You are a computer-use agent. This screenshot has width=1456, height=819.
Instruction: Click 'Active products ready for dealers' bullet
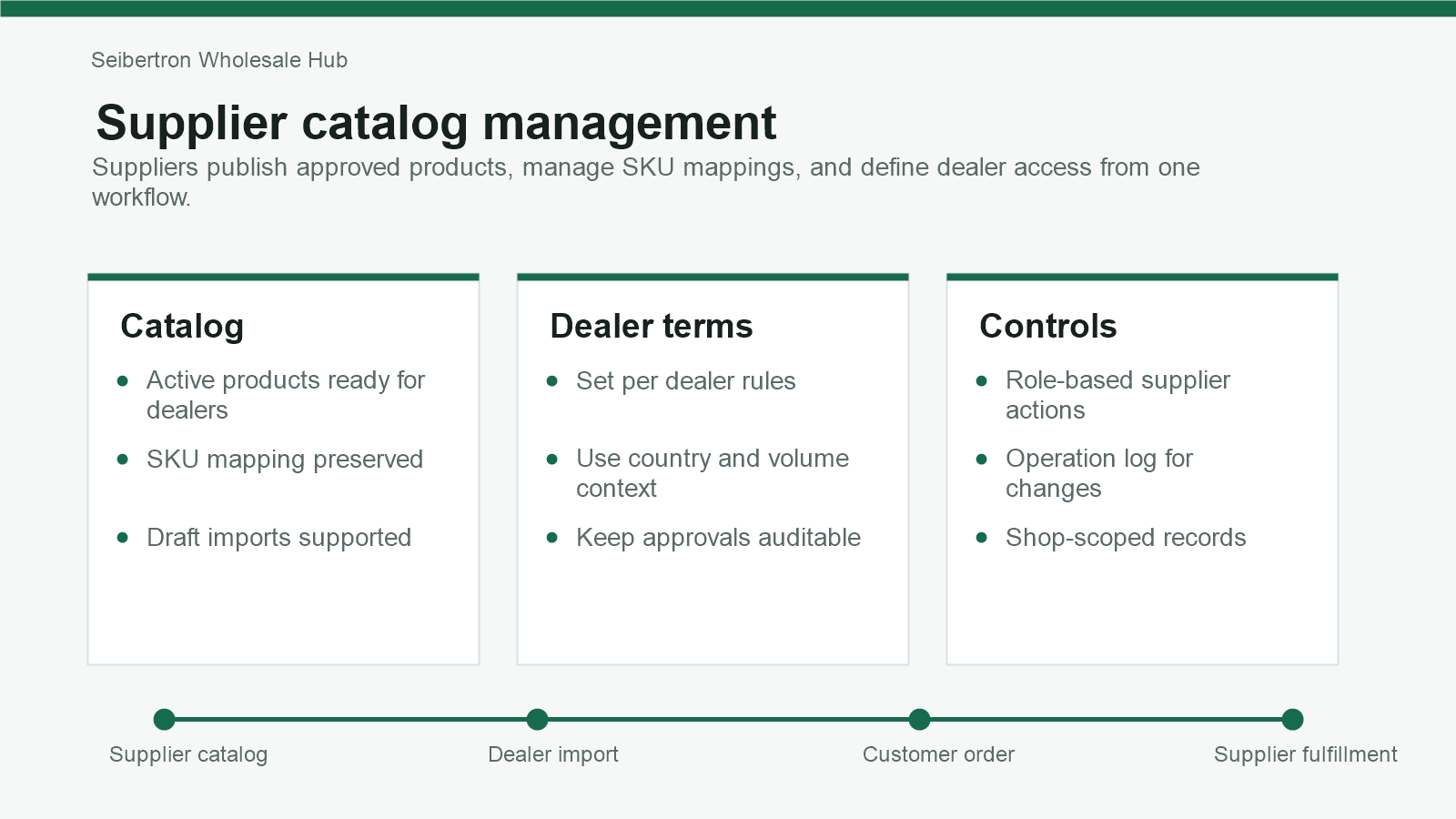[x=286, y=395]
